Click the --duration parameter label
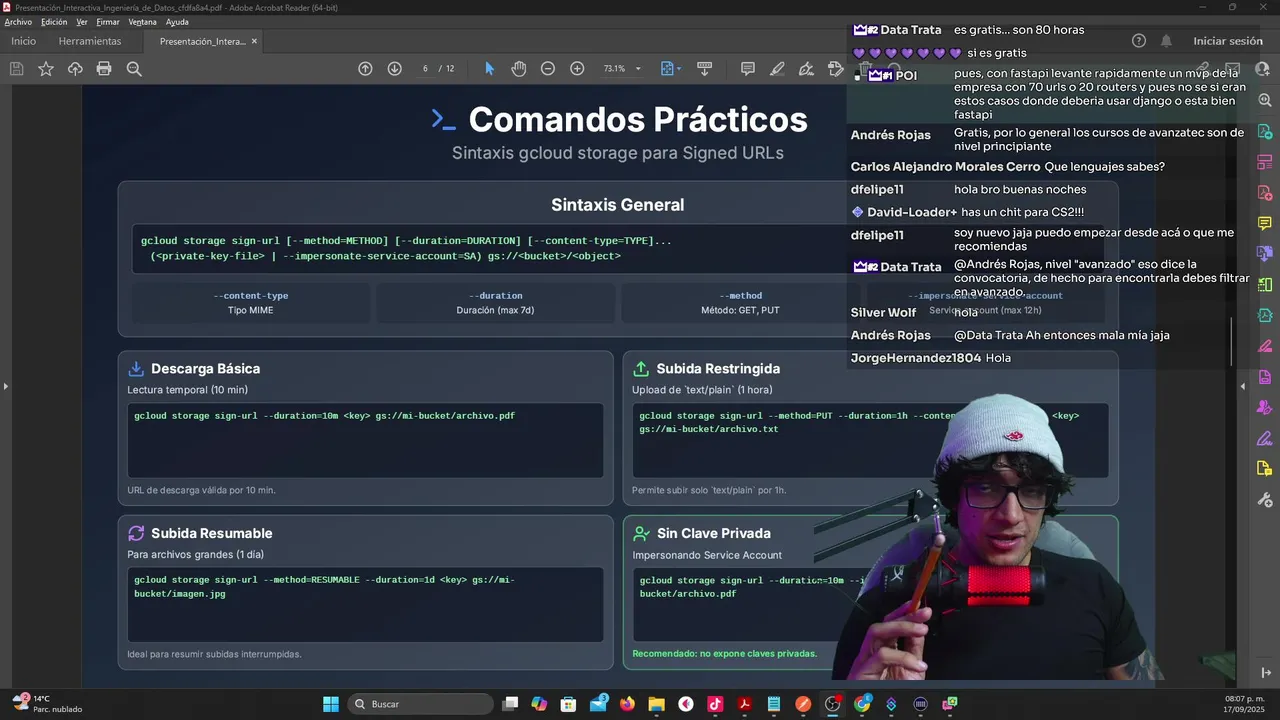Viewport: 1280px width, 720px height. click(495, 296)
